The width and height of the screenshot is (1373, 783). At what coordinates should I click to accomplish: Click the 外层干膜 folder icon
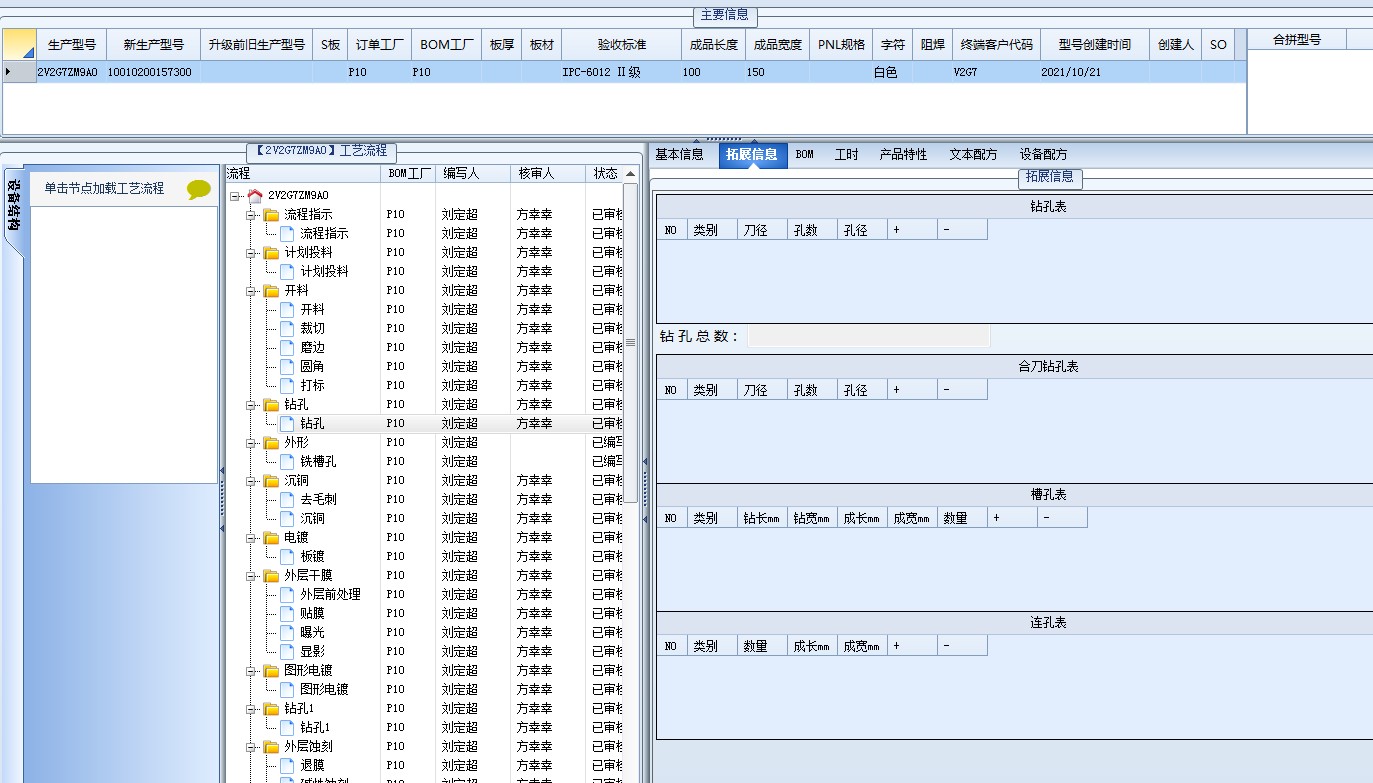click(271, 575)
